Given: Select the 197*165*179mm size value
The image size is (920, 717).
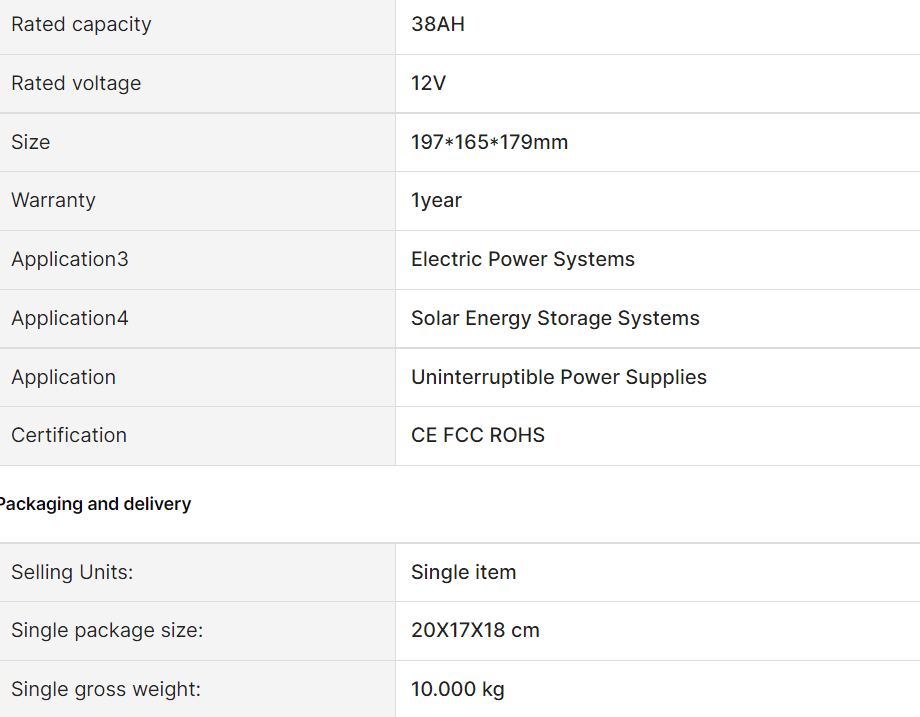Looking at the screenshot, I should pyautogui.click(x=489, y=143).
